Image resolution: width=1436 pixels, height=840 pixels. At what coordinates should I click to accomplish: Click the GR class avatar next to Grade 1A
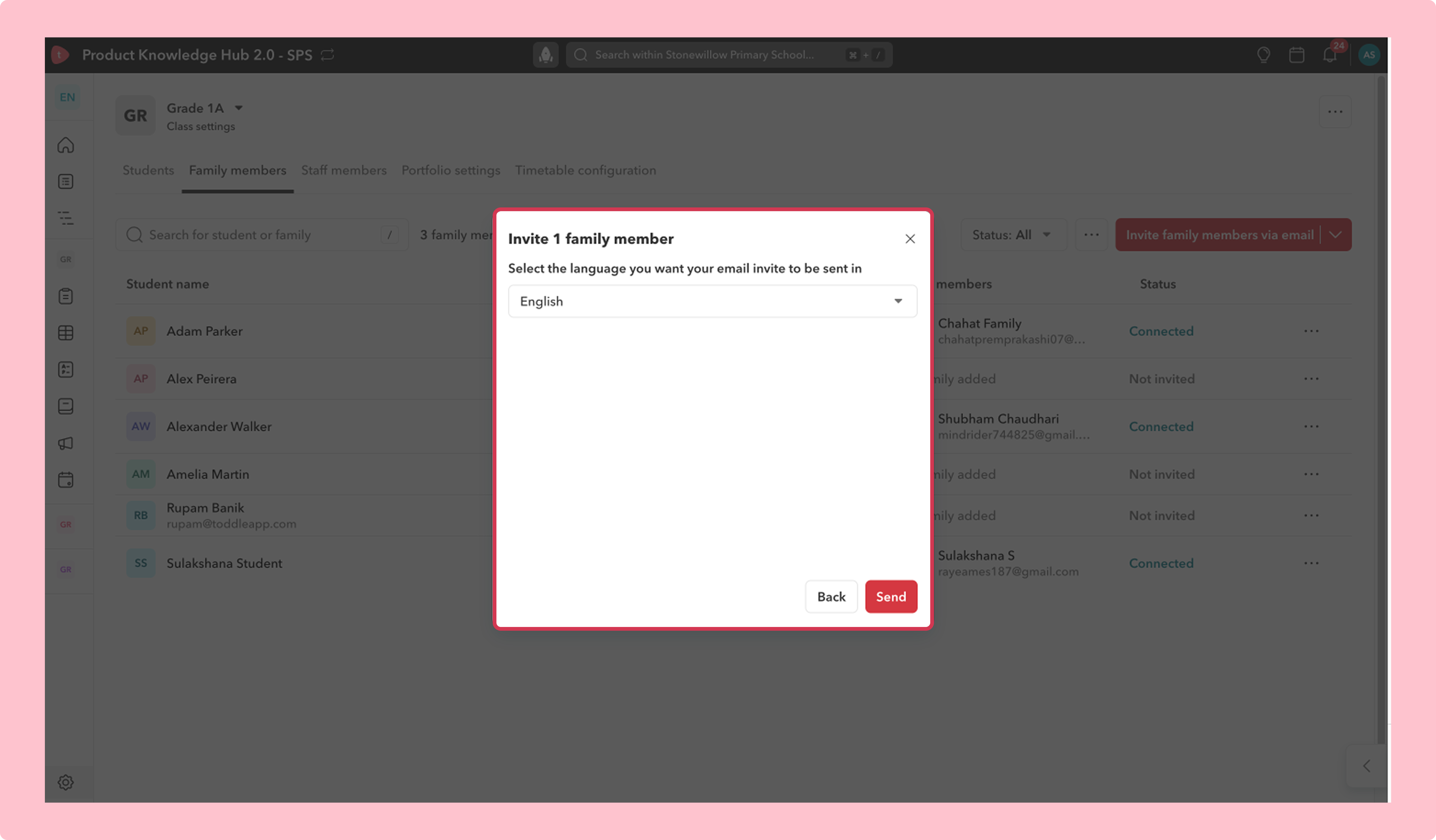[136, 116]
